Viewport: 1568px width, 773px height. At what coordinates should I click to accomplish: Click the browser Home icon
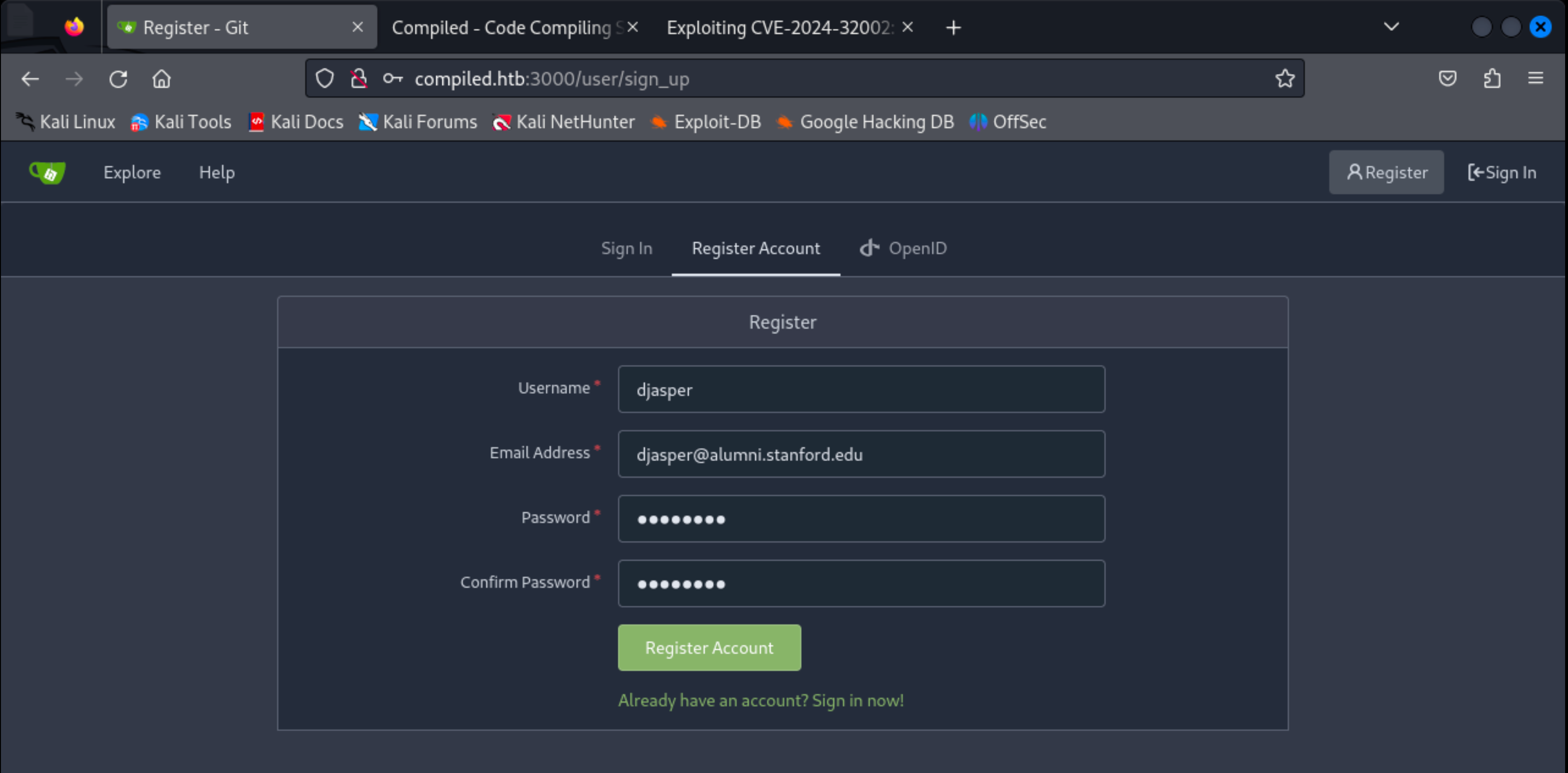click(x=162, y=79)
